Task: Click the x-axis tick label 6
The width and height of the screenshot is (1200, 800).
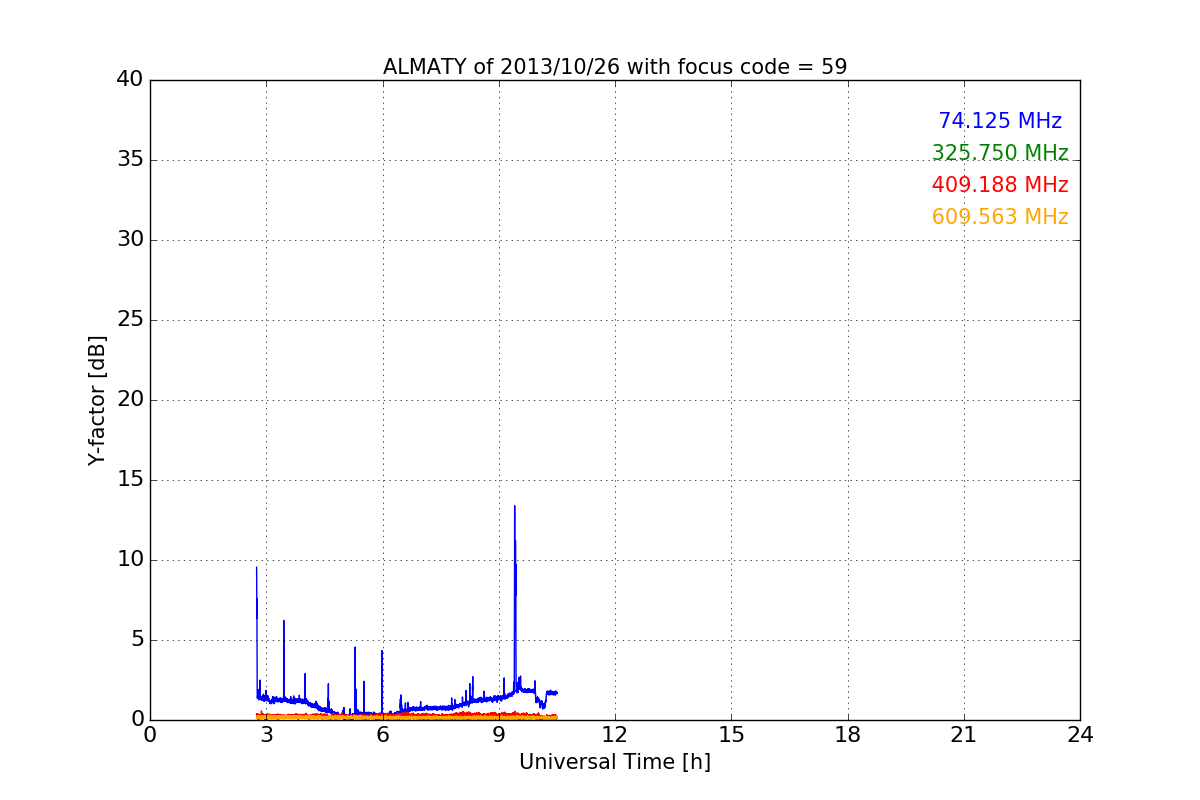Action: (x=383, y=735)
